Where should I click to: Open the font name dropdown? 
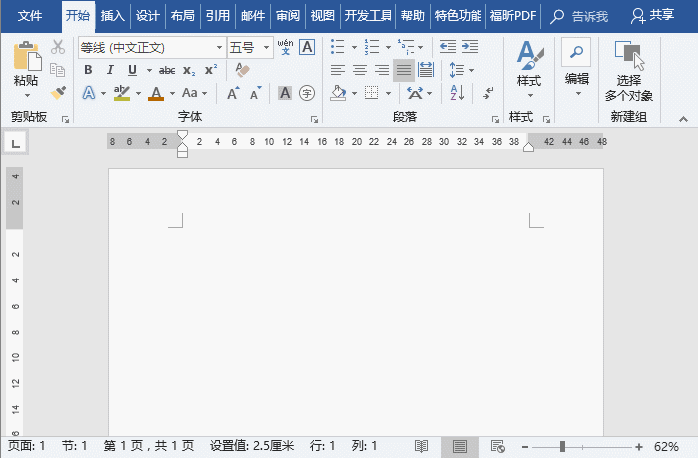click(x=219, y=47)
